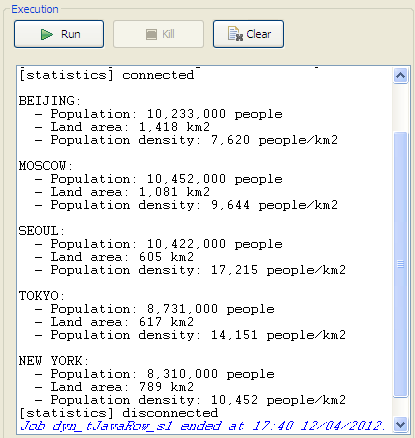The height and width of the screenshot is (438, 415).
Task: Click the '[statistics] connected' line
Action: pyautogui.click(x=106, y=75)
